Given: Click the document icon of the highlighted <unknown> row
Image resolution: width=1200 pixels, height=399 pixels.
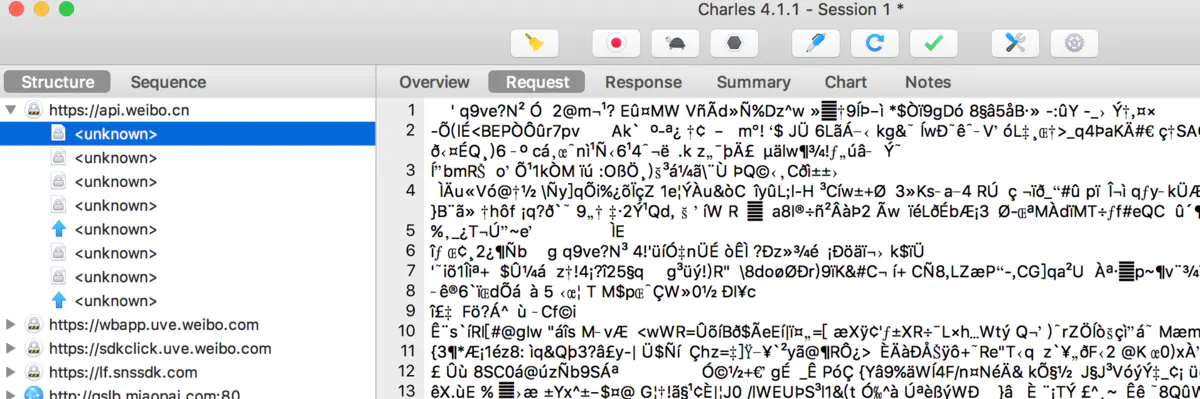Looking at the screenshot, I should point(59,133).
